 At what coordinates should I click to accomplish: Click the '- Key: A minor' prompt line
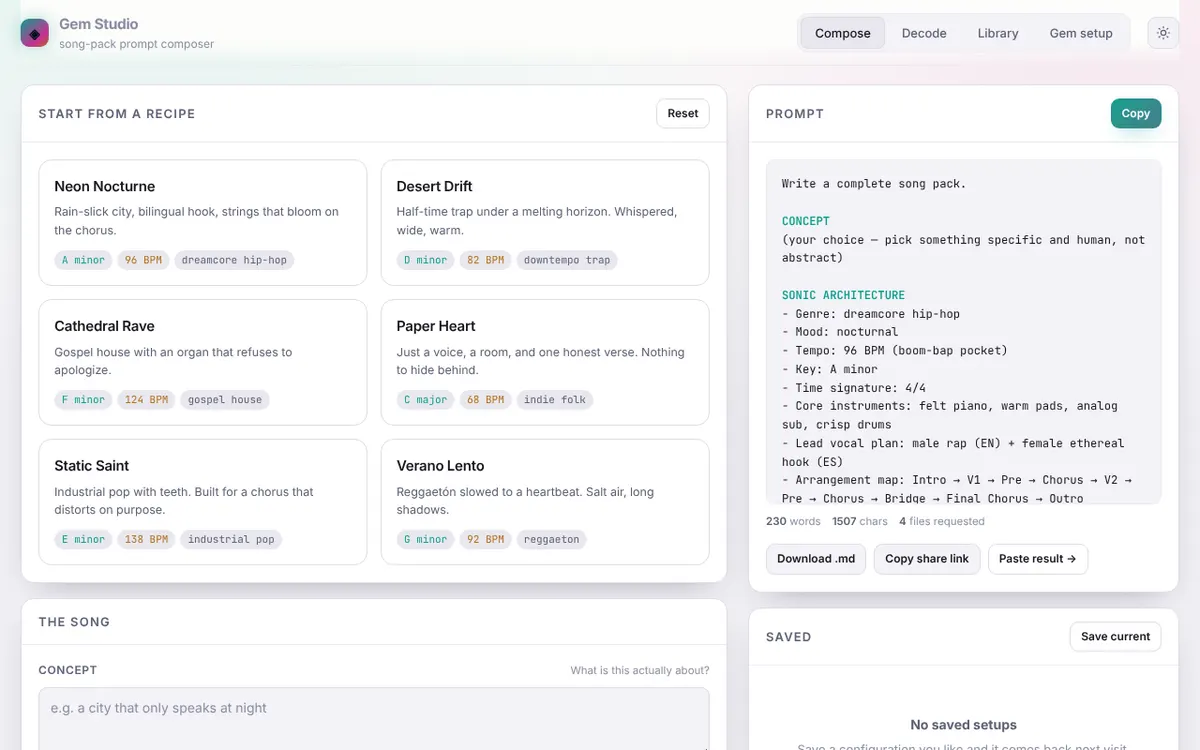click(x=830, y=369)
